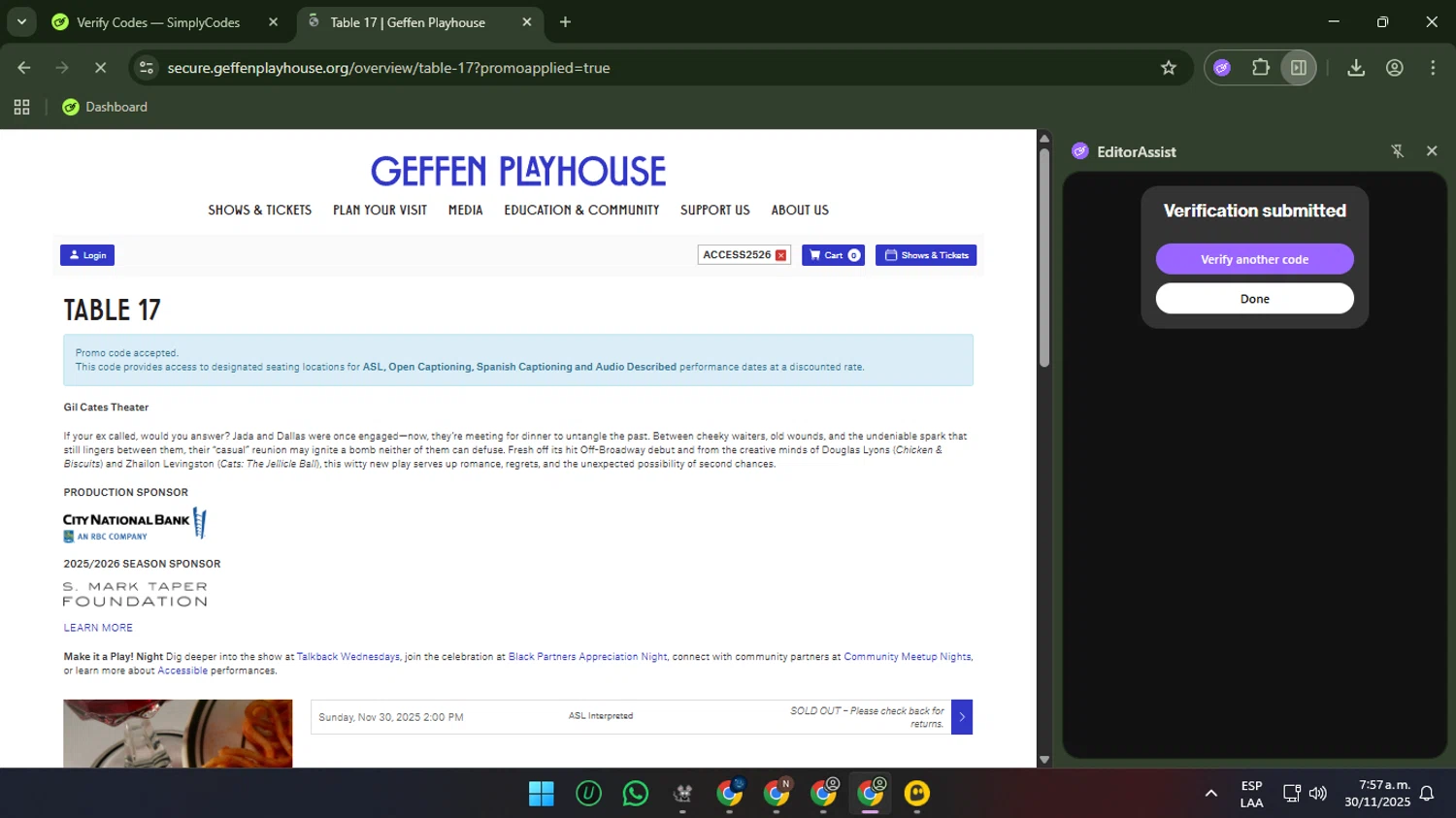Open Plan Your Visit menu
Viewport: 1456px width, 818px height.
coord(380,210)
